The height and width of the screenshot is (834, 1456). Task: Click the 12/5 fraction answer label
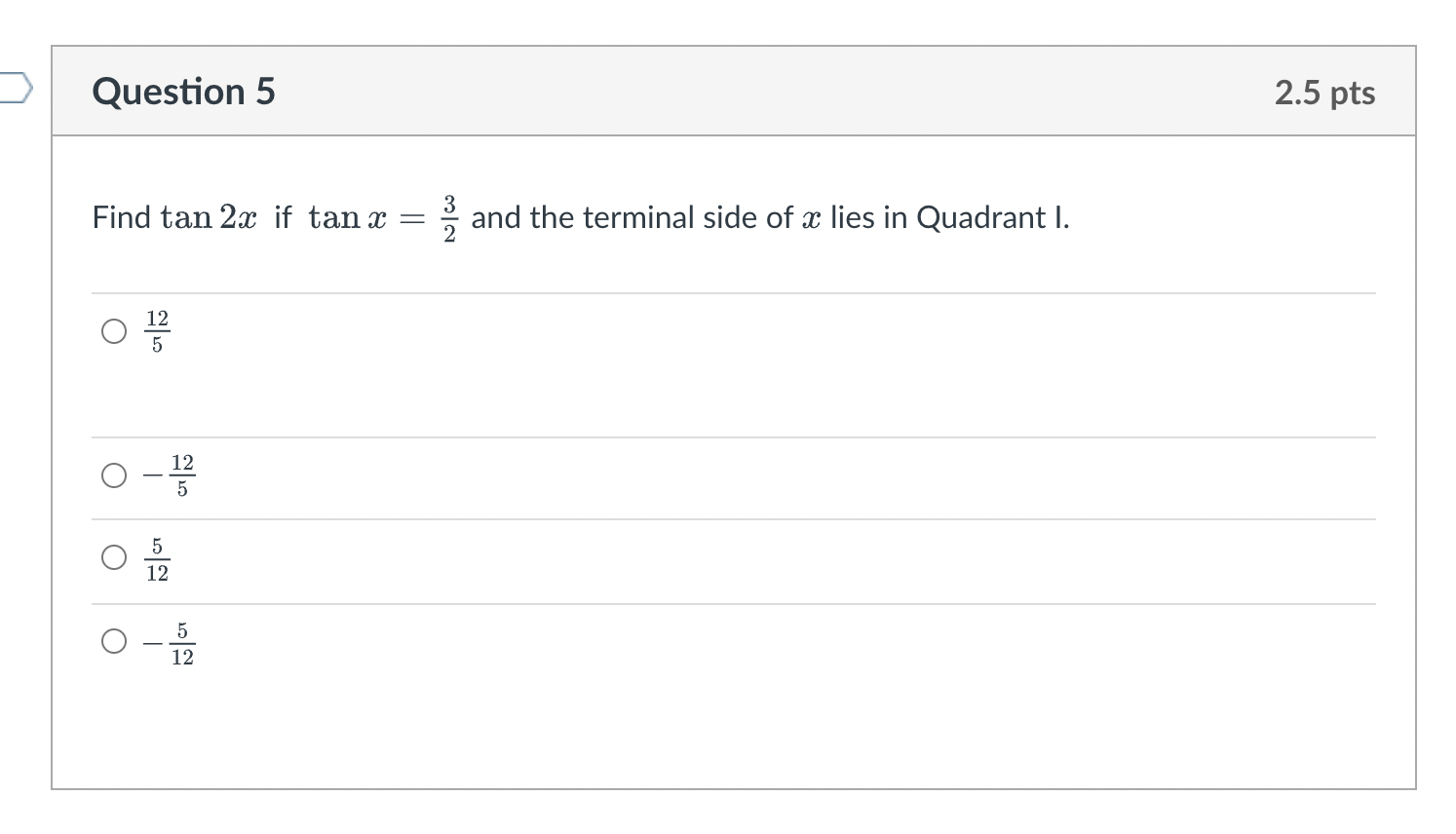tap(157, 332)
